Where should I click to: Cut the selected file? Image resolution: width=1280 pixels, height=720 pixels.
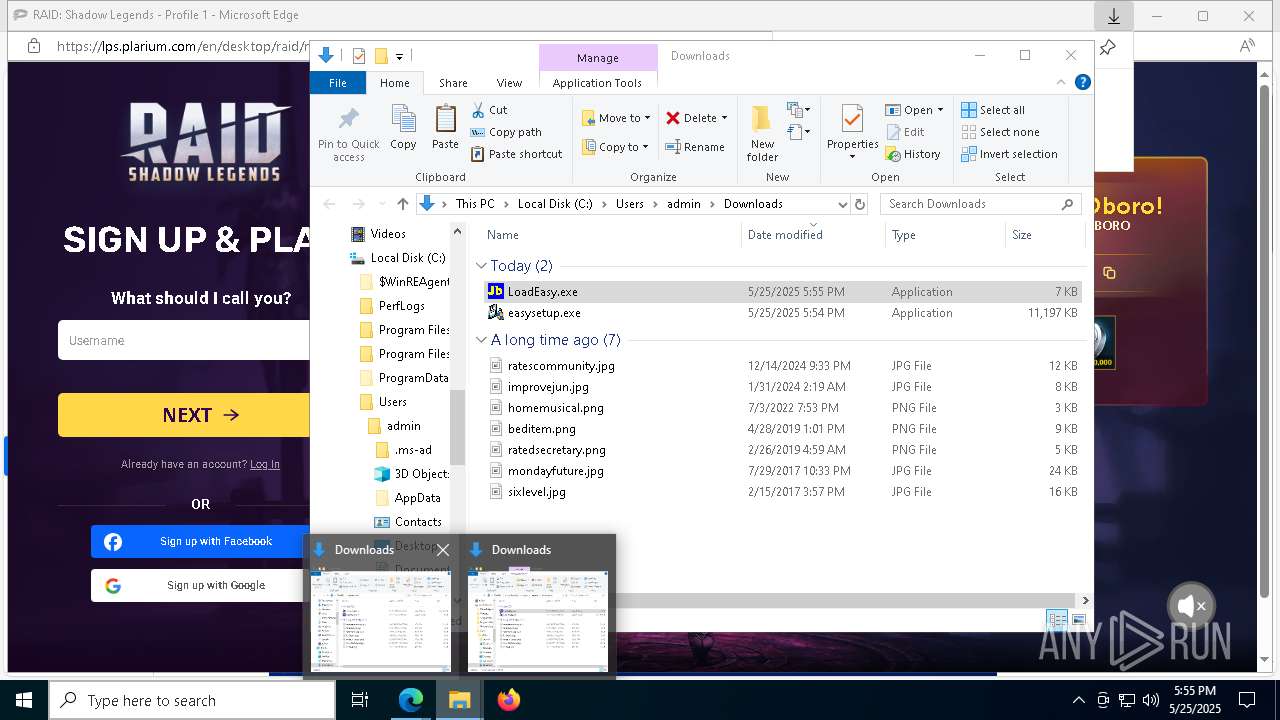[x=489, y=110]
